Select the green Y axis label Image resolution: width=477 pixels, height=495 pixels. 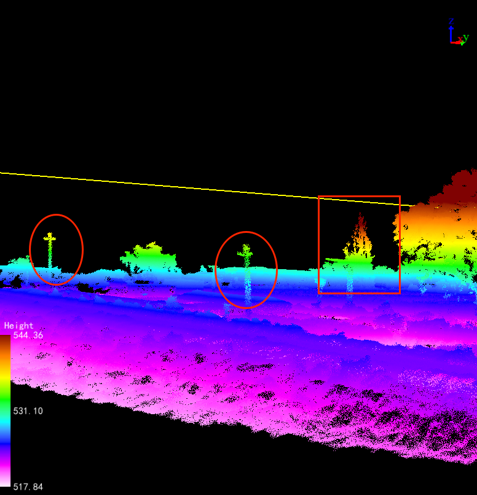point(466,37)
